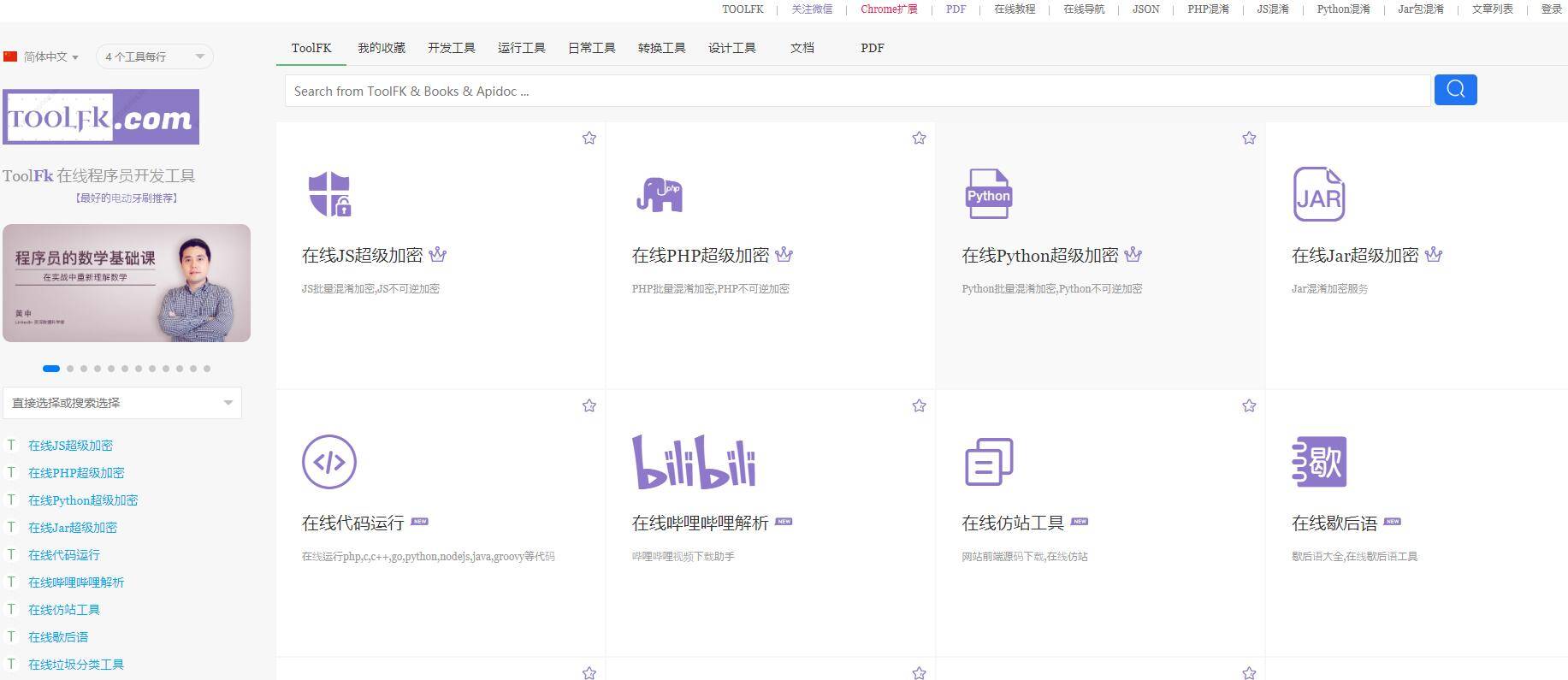Select the first carousel indicator dot
The height and width of the screenshot is (680, 1568).
coord(51,369)
